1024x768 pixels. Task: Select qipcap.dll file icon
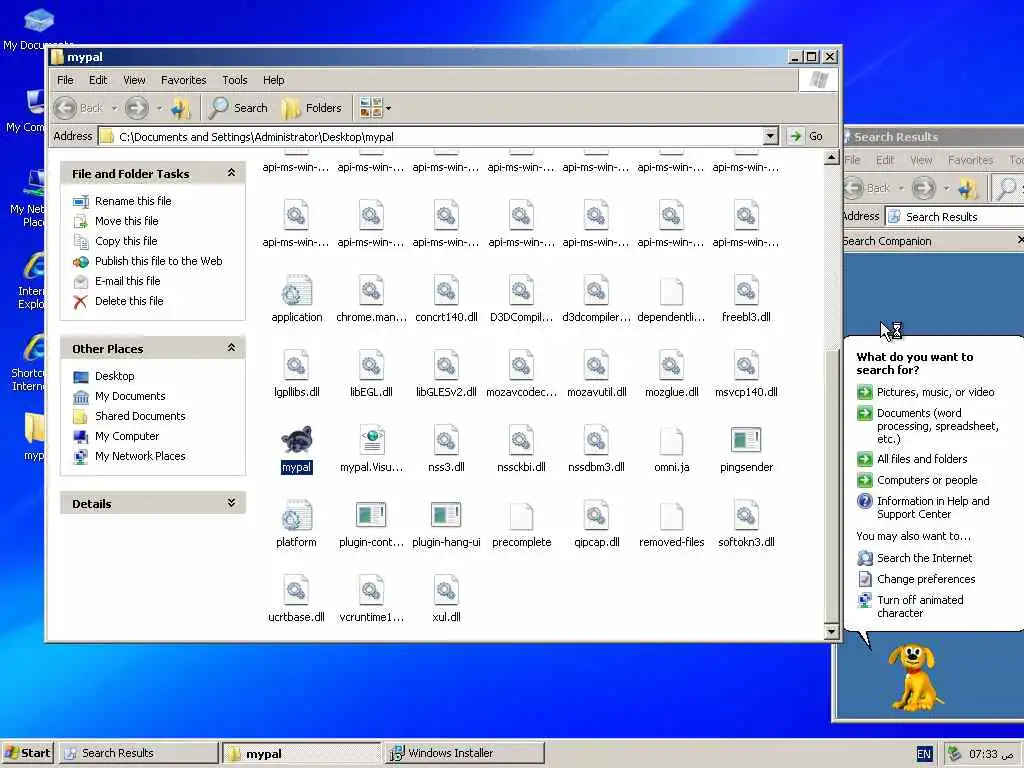(596, 515)
